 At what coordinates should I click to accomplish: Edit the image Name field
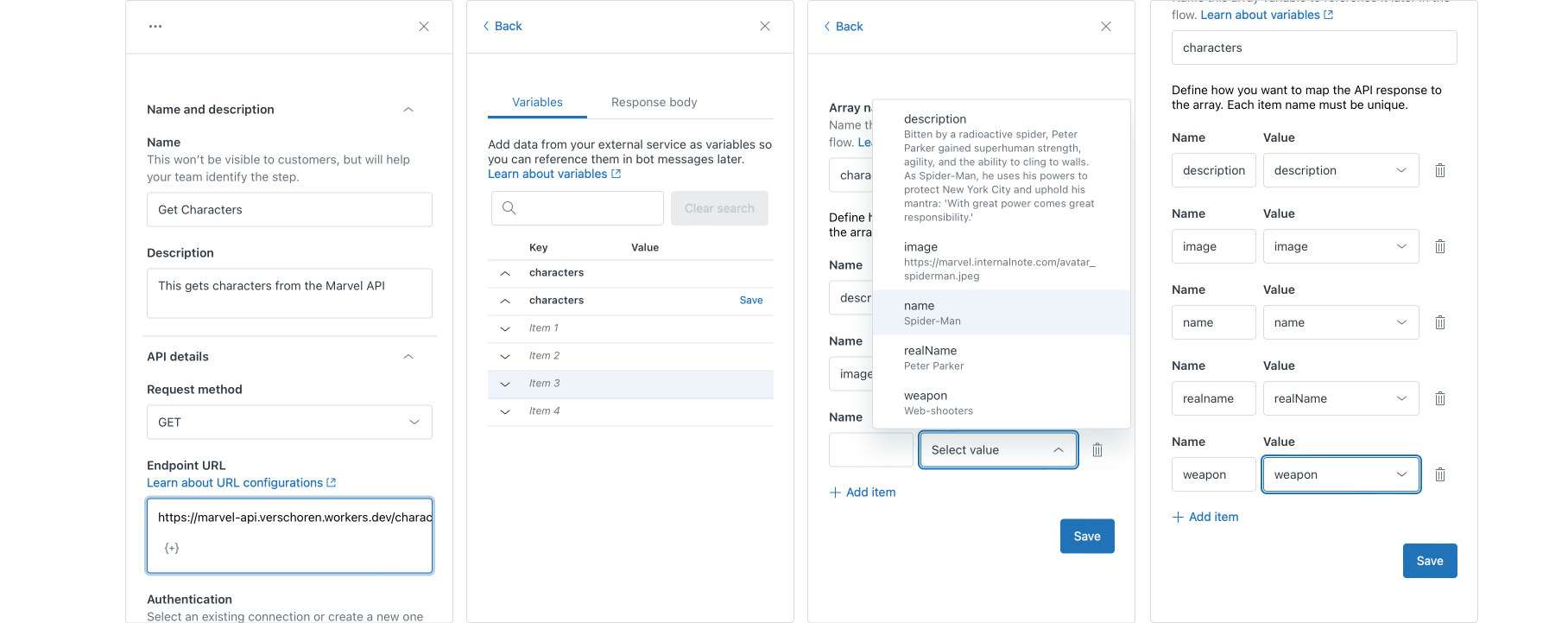(x=1214, y=246)
